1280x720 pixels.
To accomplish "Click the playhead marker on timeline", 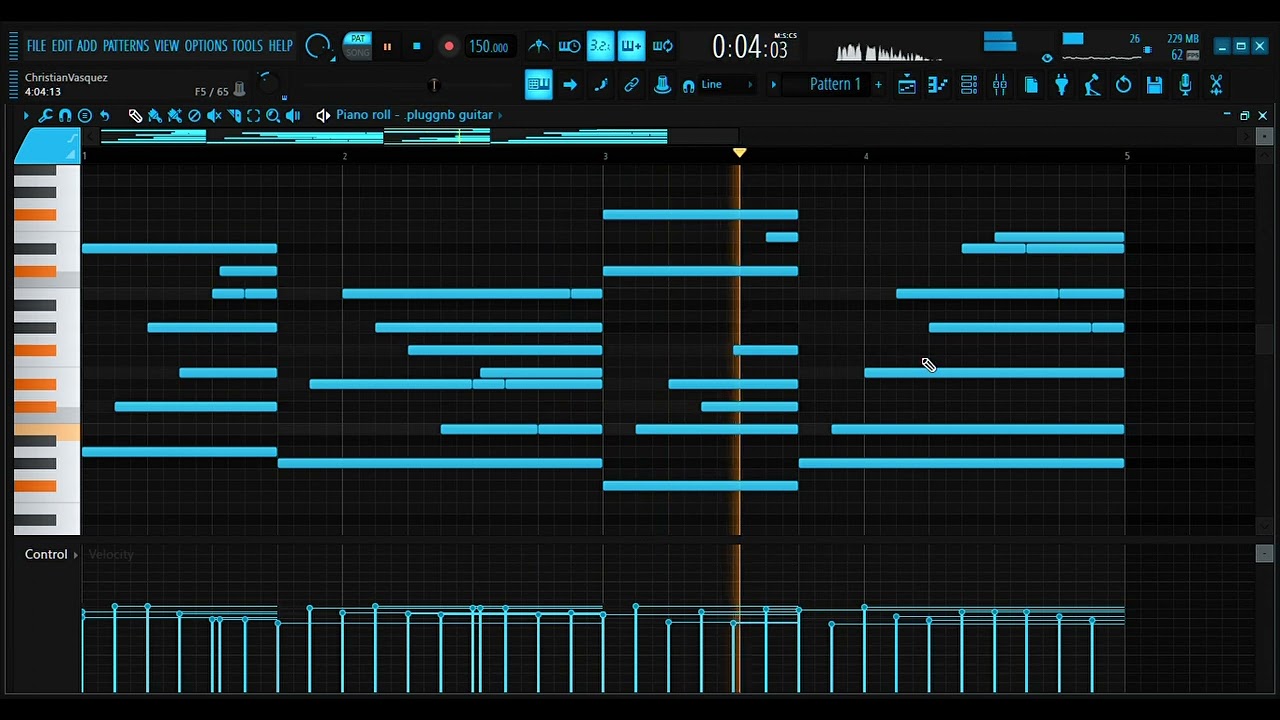I will tap(739, 153).
